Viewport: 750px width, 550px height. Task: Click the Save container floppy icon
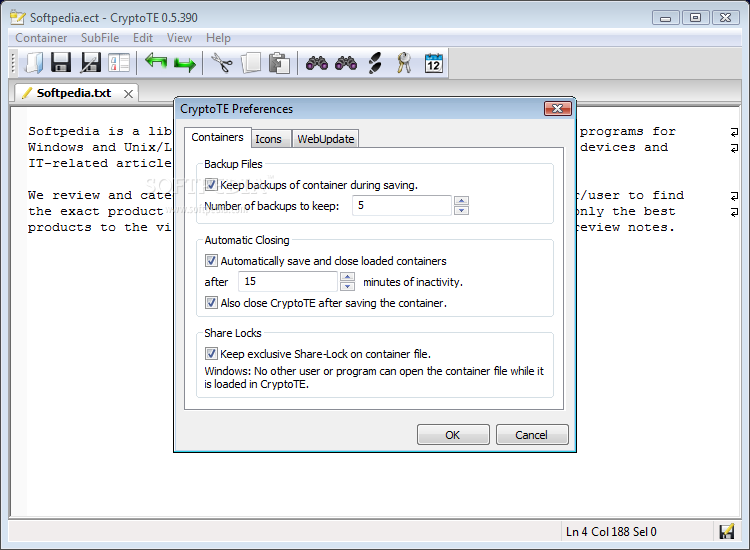click(61, 63)
